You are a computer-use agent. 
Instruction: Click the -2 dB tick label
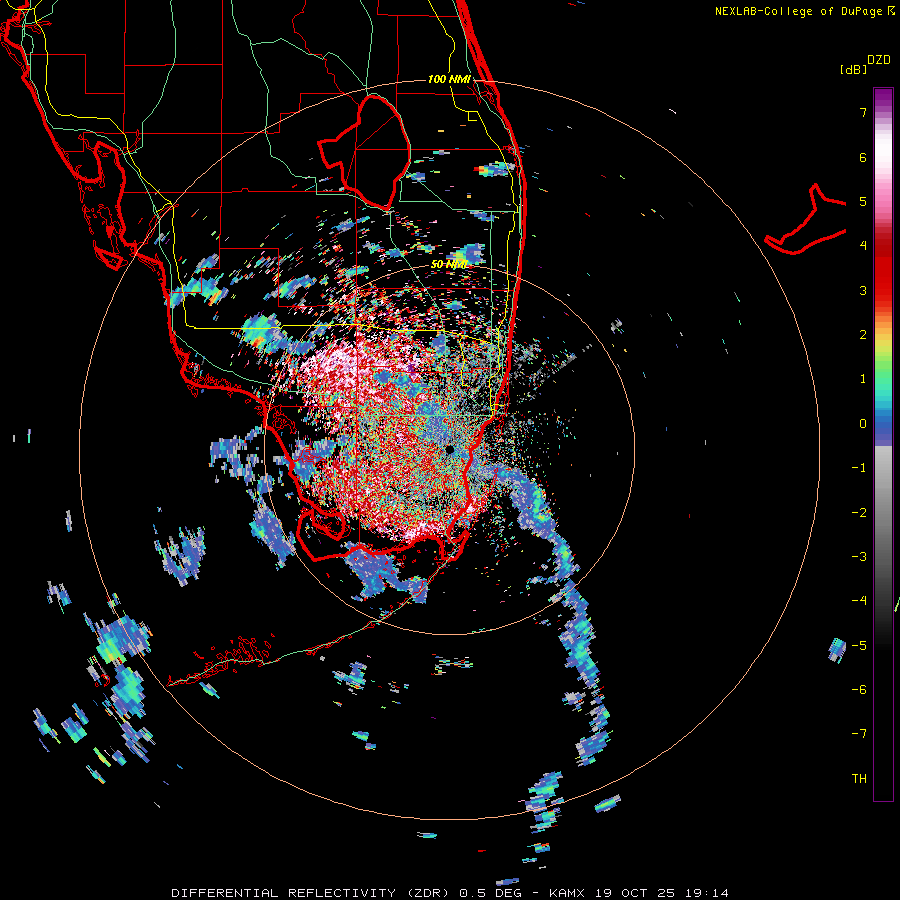[859, 513]
